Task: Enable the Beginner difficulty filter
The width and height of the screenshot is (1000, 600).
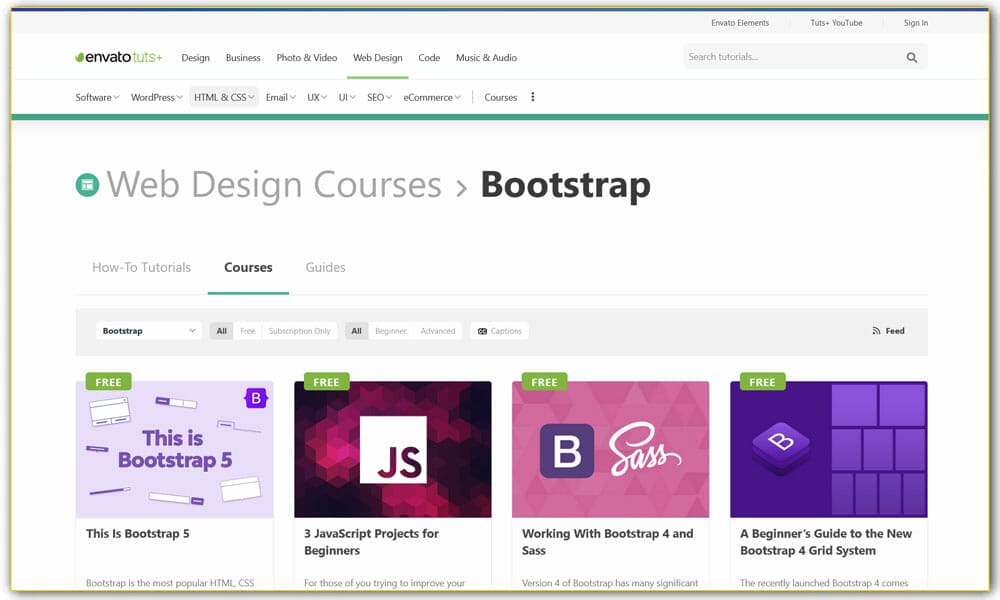Action: point(390,330)
